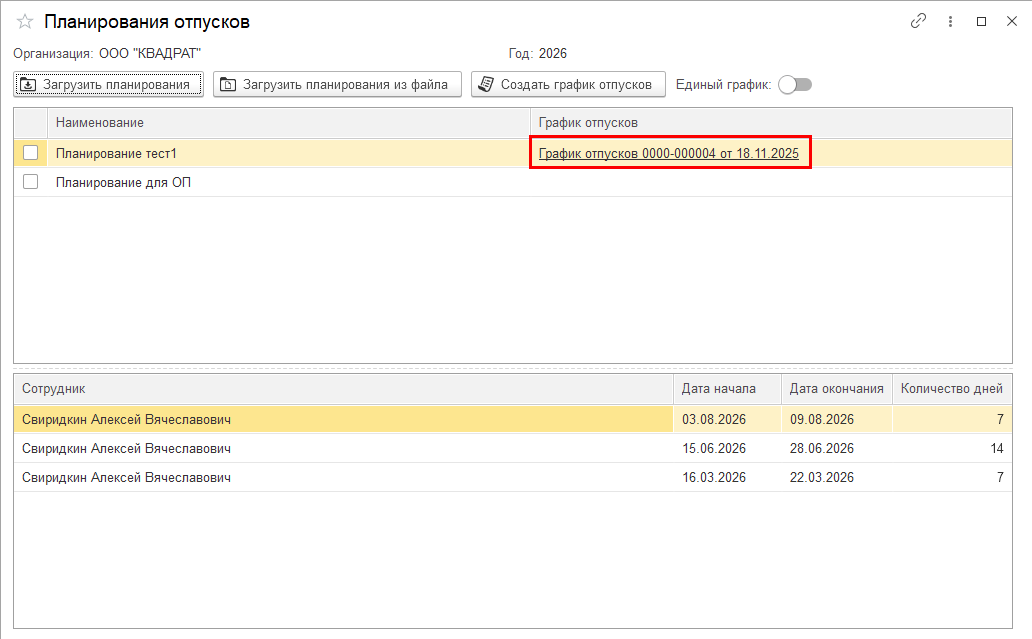This screenshot has height=639, width=1032.
Task: Open График отпусков 0000-000004 link
Action: coord(668,153)
